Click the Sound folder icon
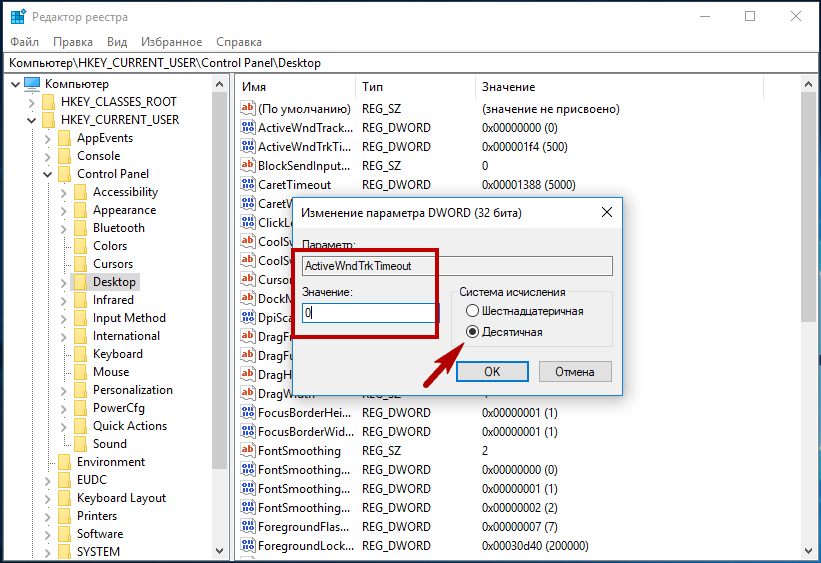This screenshot has height=563, width=821. click(81, 444)
